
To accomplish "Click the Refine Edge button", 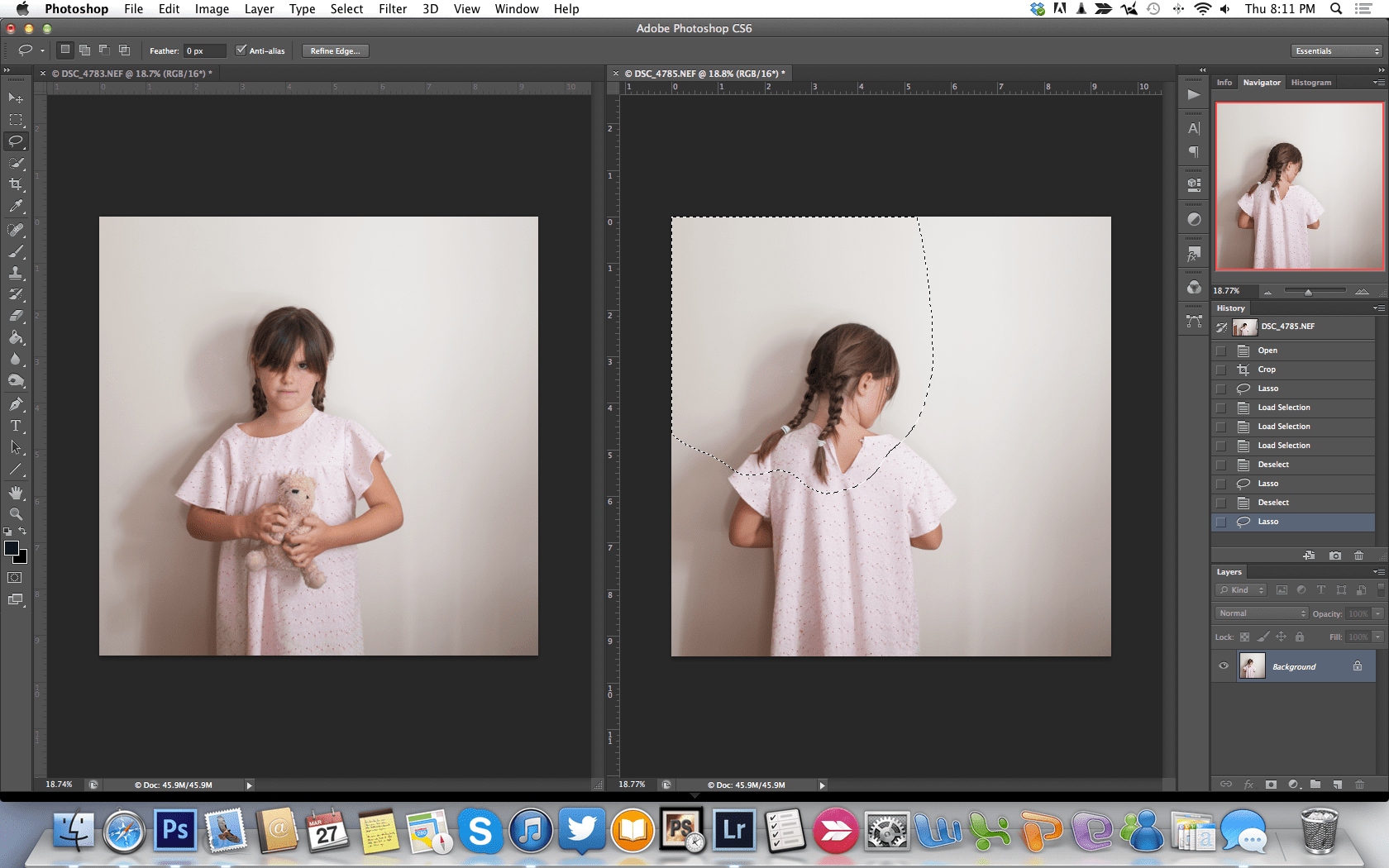I will [x=335, y=51].
